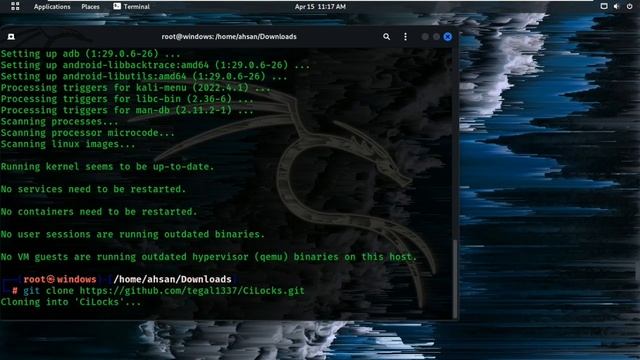Screen dimensions: 640x360
Task: Click the 'No VM guests are running outdated hypervisor' line
Action: click(209, 257)
